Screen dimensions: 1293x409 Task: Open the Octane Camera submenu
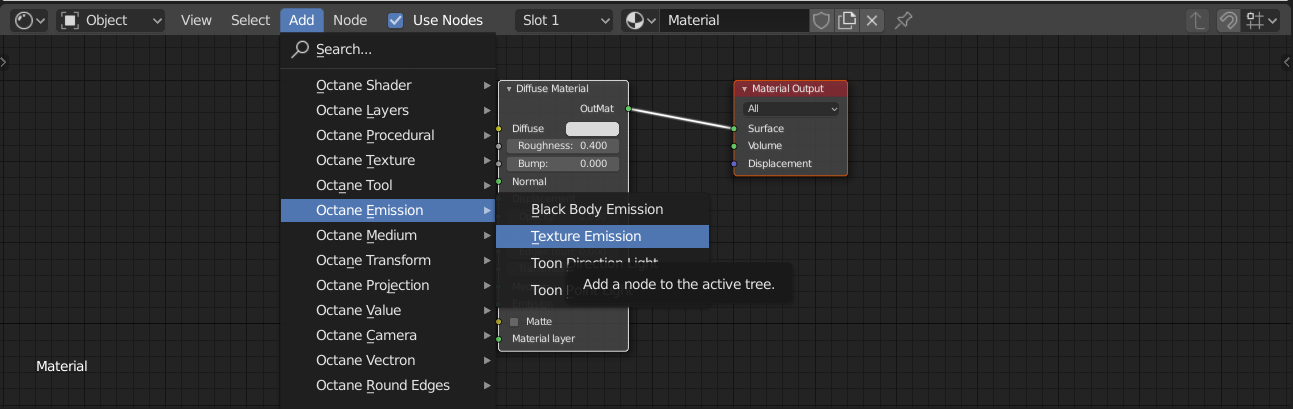point(388,335)
